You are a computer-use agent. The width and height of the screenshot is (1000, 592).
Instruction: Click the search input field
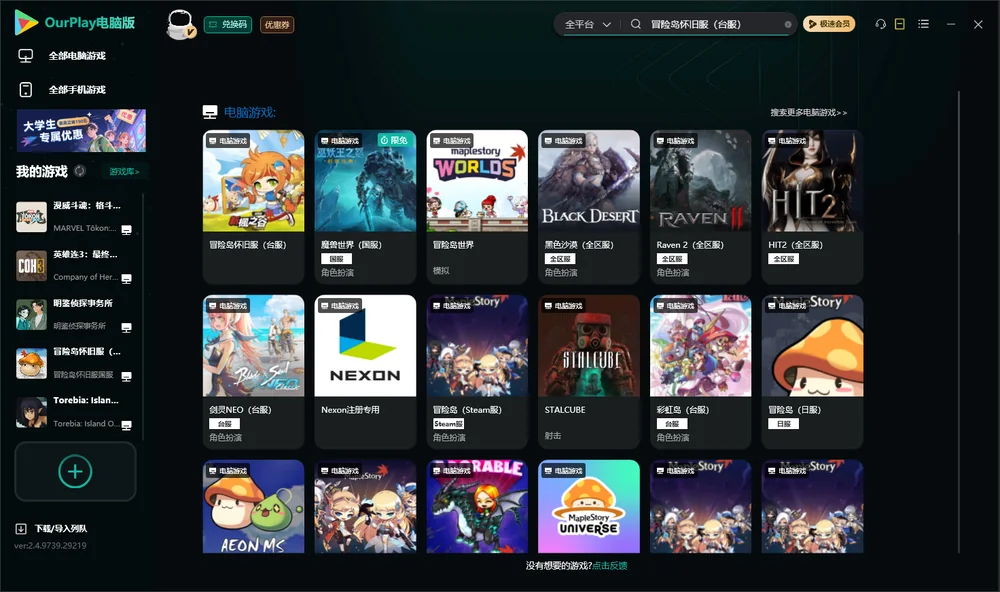click(x=714, y=24)
